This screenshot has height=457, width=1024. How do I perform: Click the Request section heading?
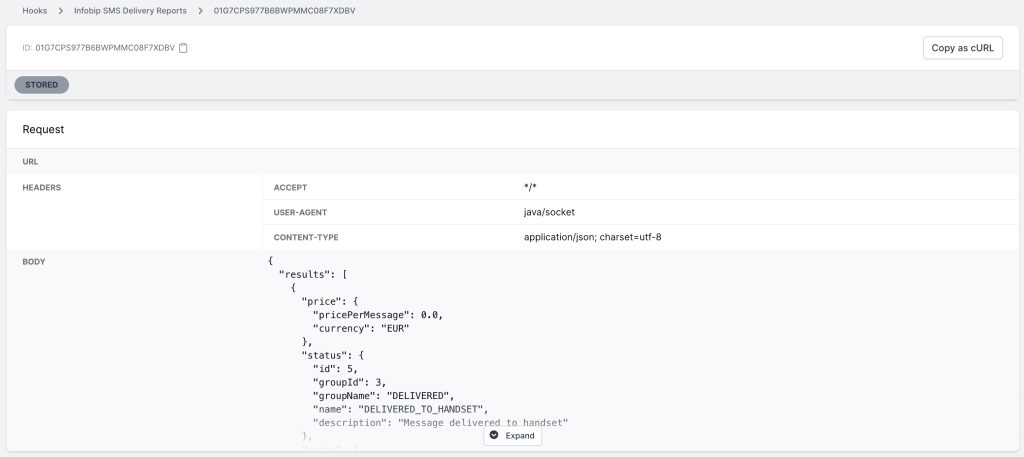(44, 130)
